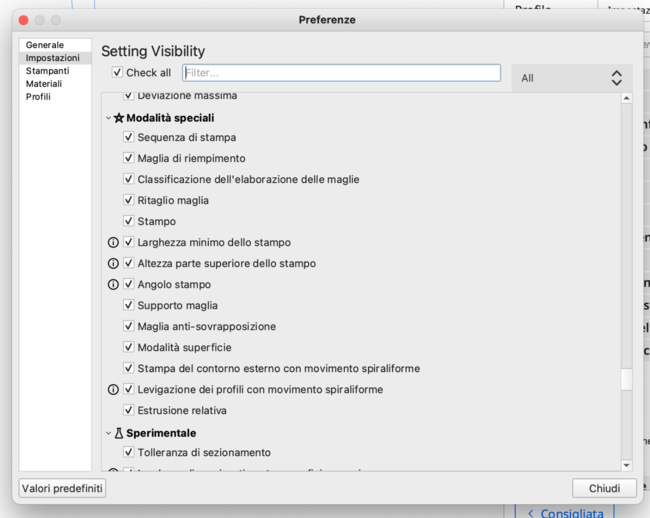Click info icon beside Levigazione dei profili
The image size is (650, 518).
pyautogui.click(x=113, y=389)
